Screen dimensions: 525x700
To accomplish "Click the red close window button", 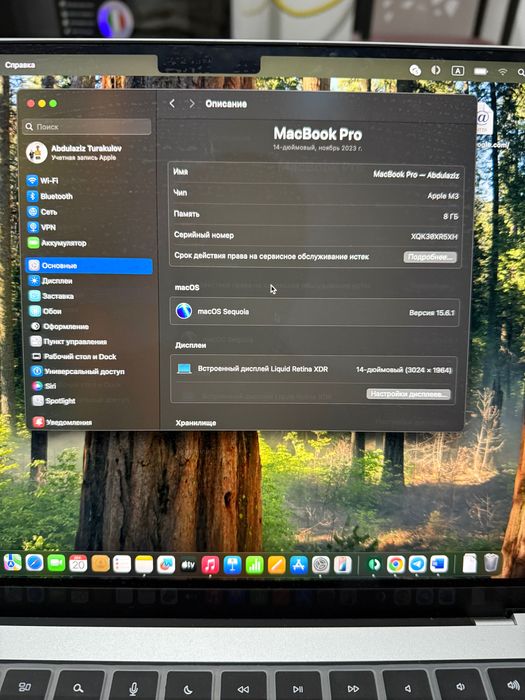I will 31,104.
